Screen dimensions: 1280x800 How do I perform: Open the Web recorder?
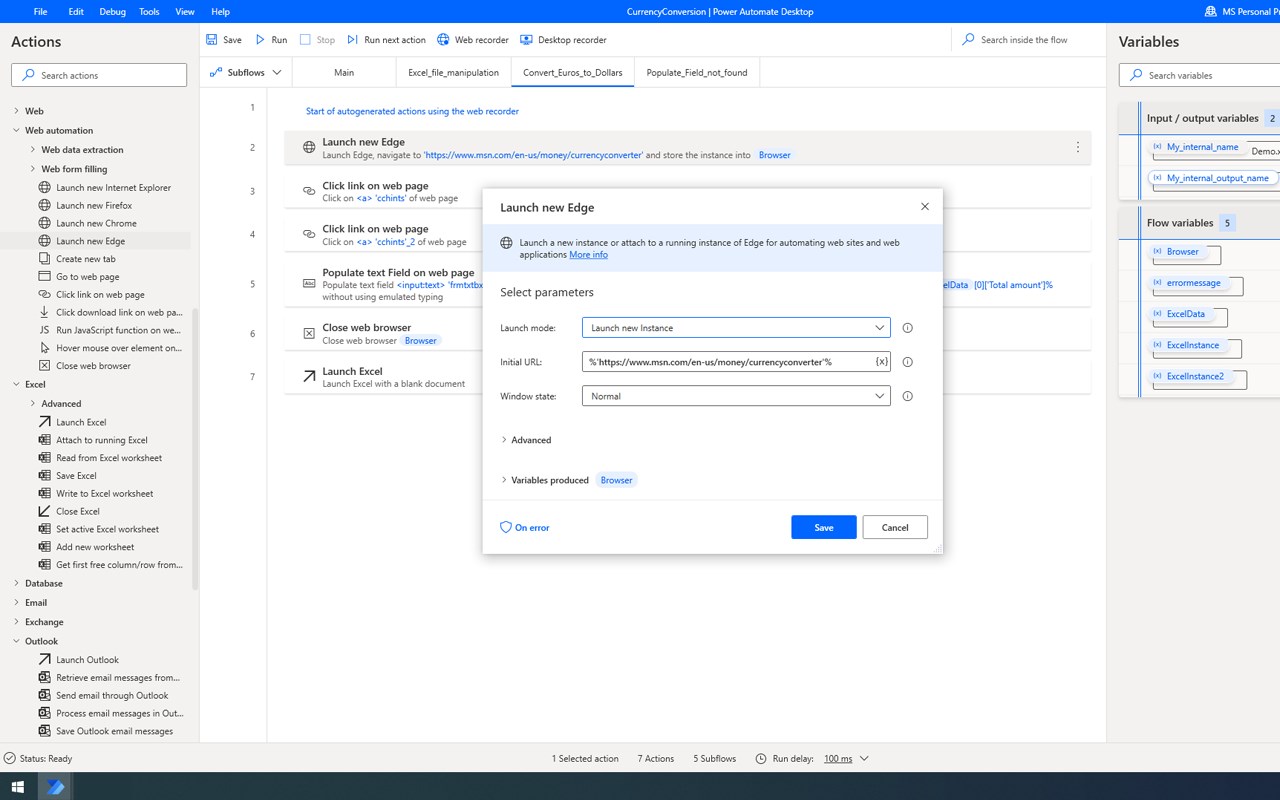(473, 40)
